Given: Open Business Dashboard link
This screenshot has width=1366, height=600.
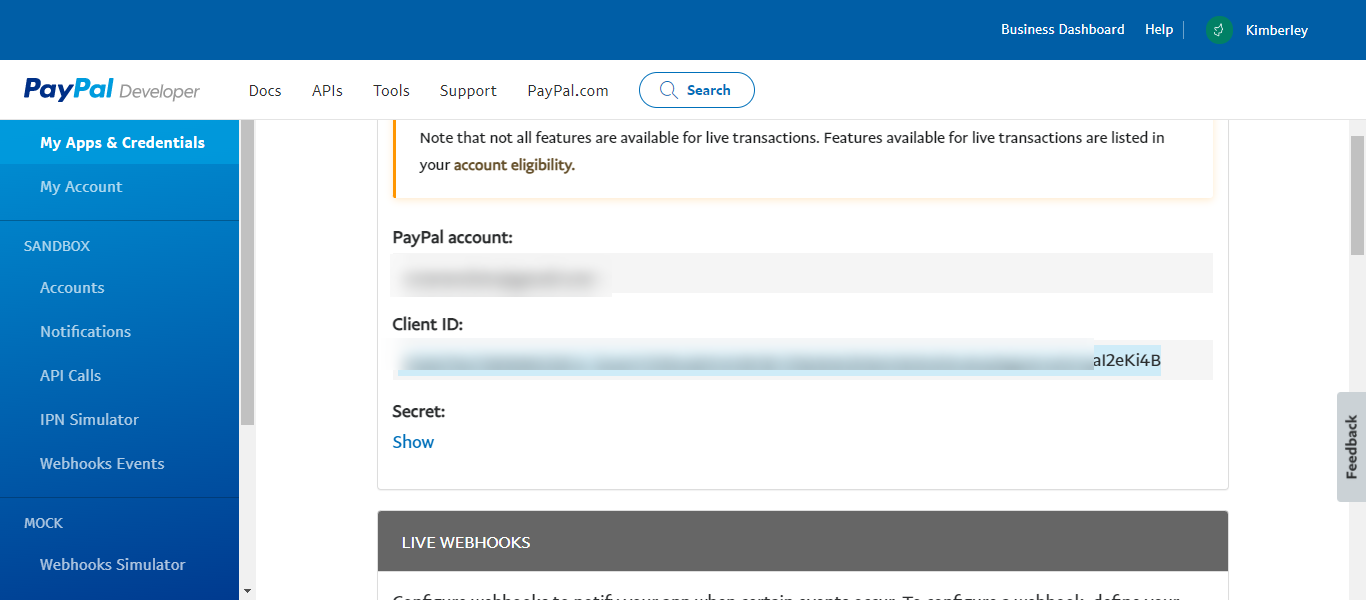Looking at the screenshot, I should point(1063,30).
